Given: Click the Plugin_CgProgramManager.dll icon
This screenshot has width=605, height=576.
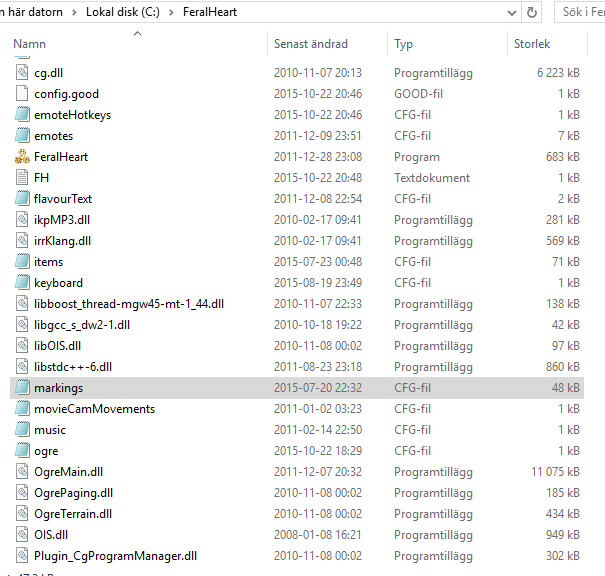Looking at the screenshot, I should (x=22, y=556).
